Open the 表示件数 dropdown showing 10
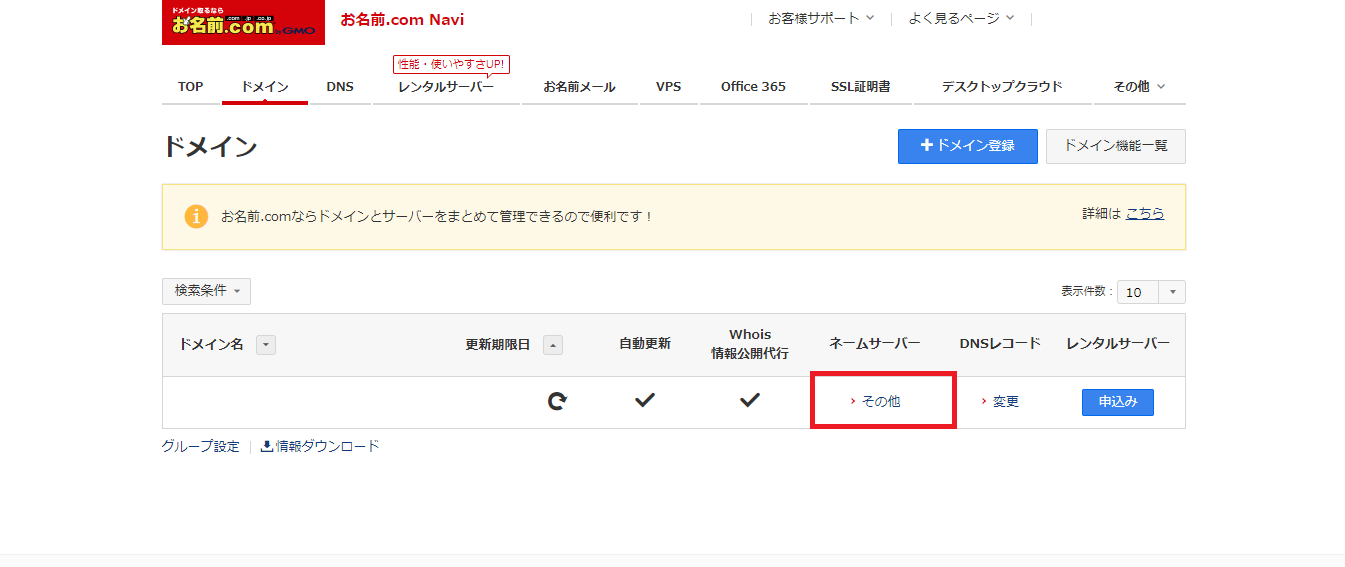Viewport: 1345px width, 567px height. 1151,292
